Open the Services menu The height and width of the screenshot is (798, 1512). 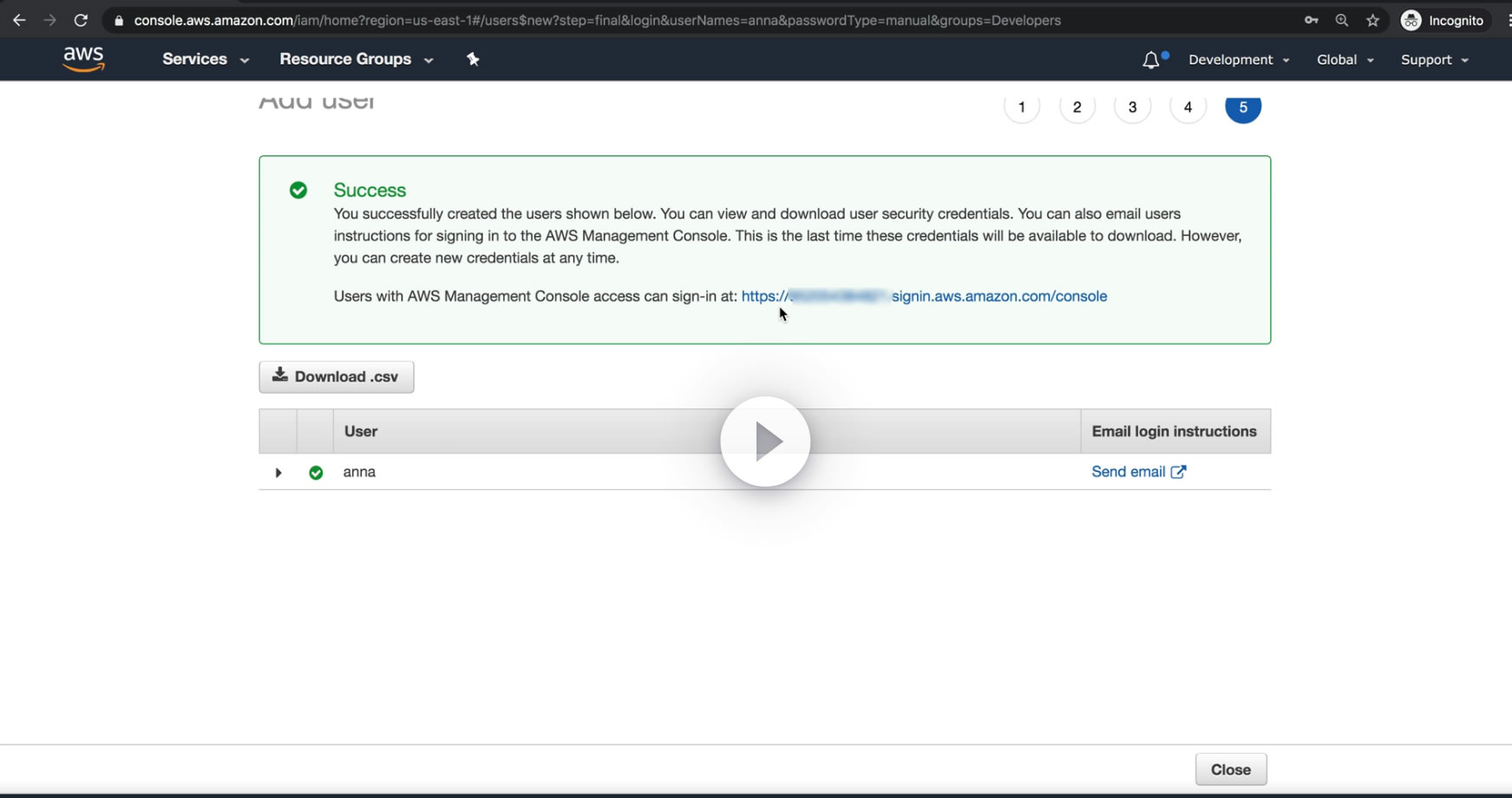pyautogui.click(x=206, y=59)
